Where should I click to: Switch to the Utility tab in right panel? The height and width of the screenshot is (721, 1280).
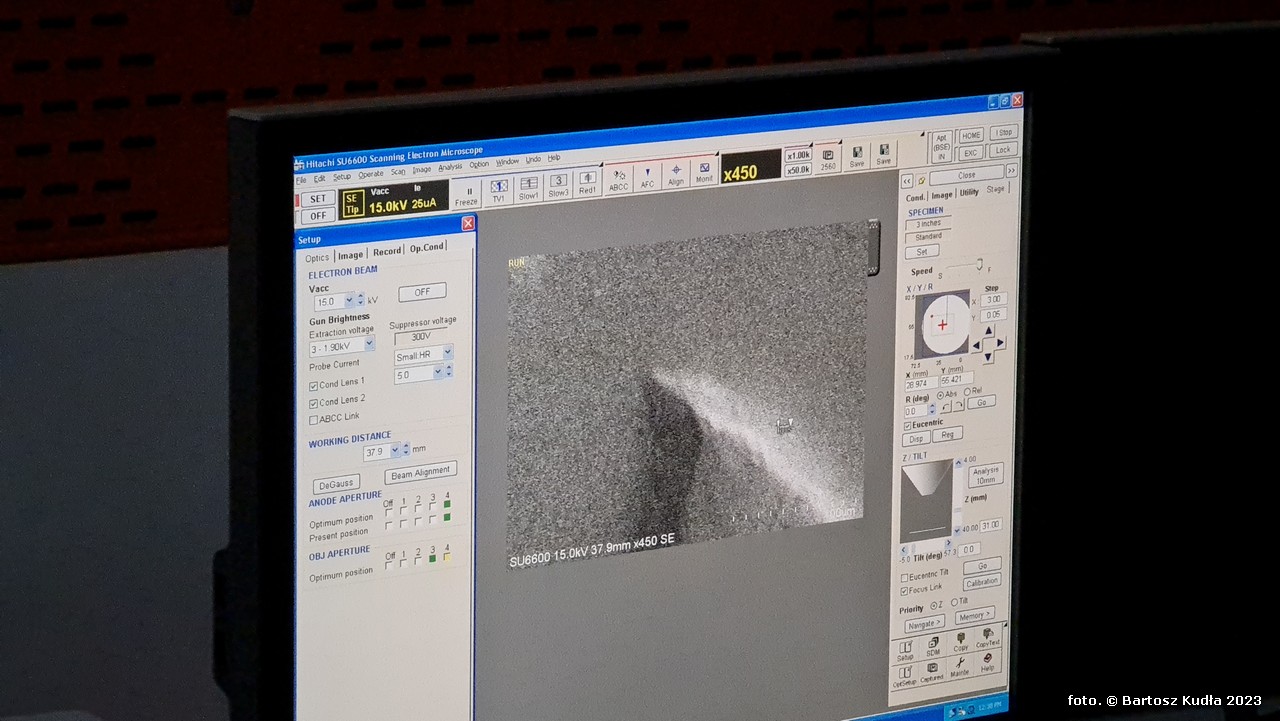[969, 192]
